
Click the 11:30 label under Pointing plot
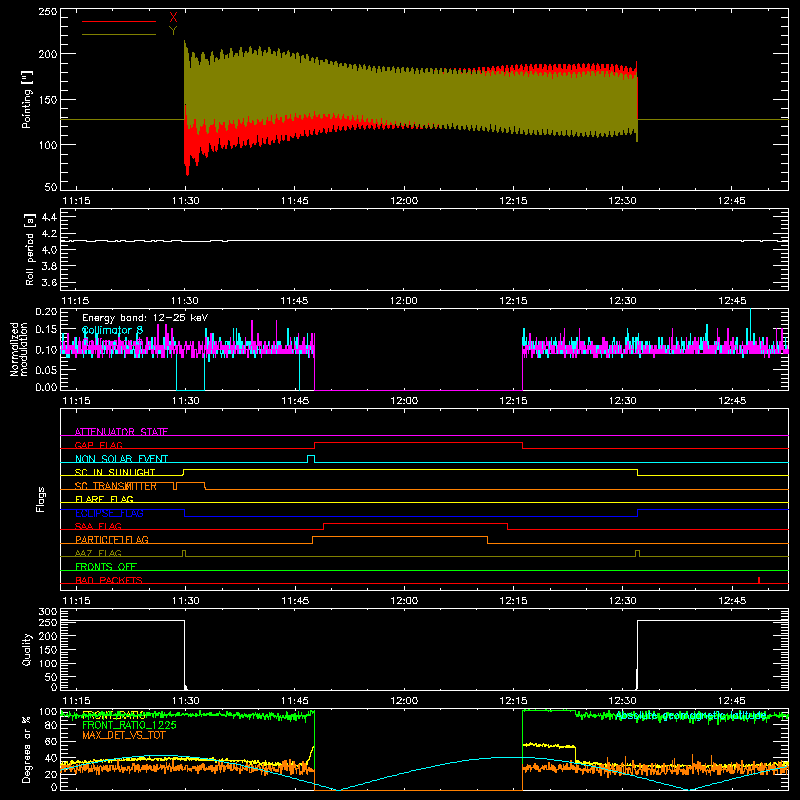click(185, 201)
